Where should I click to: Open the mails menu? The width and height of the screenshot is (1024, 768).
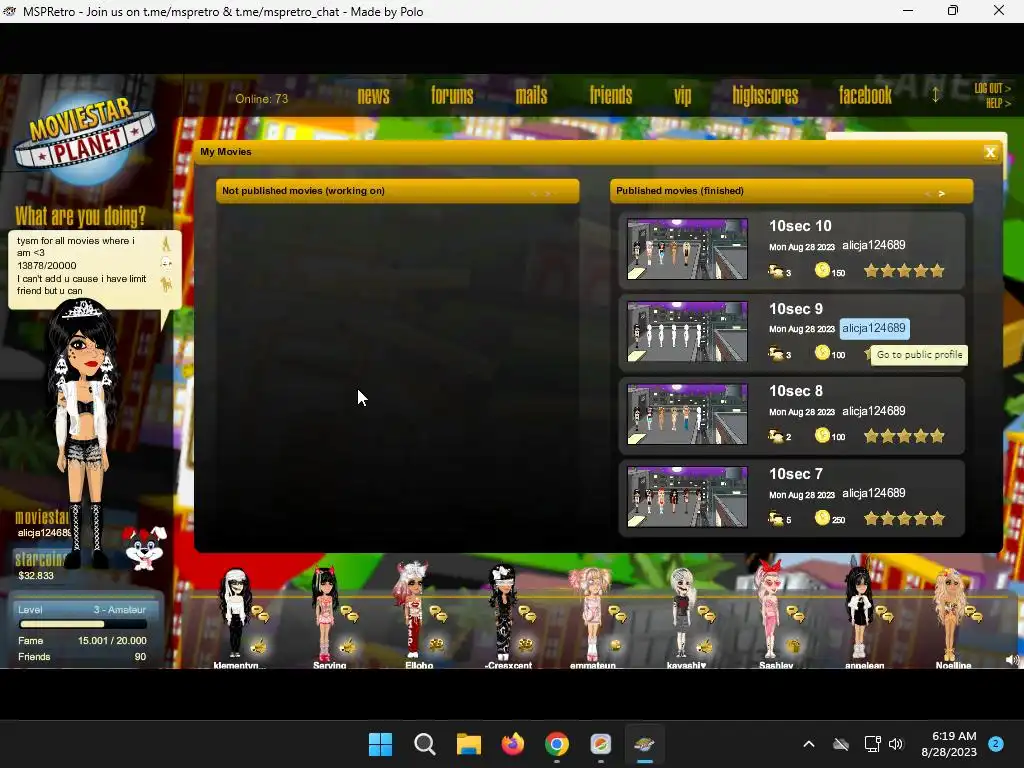(532, 96)
